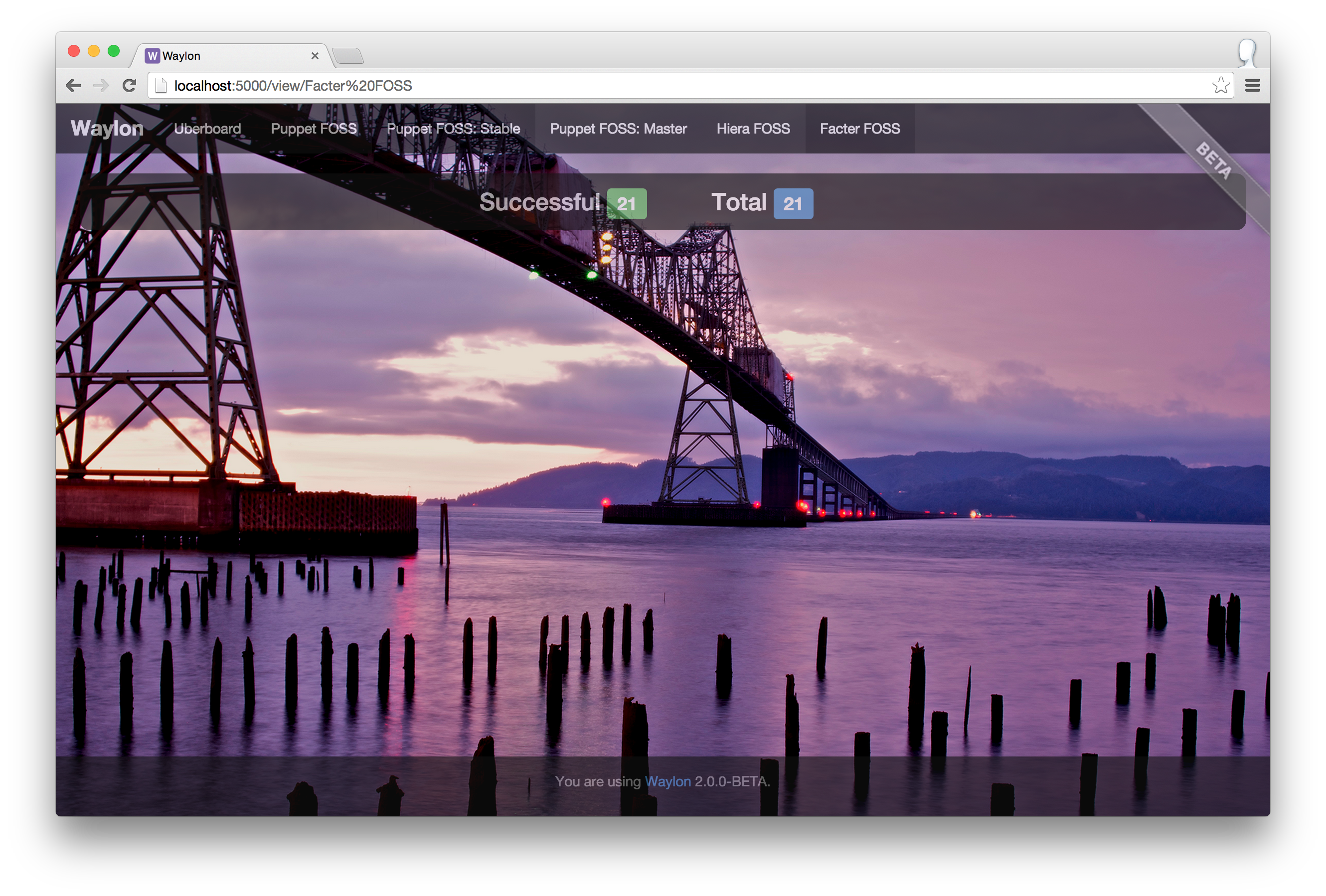Click the green Successful count badge

pos(627,204)
